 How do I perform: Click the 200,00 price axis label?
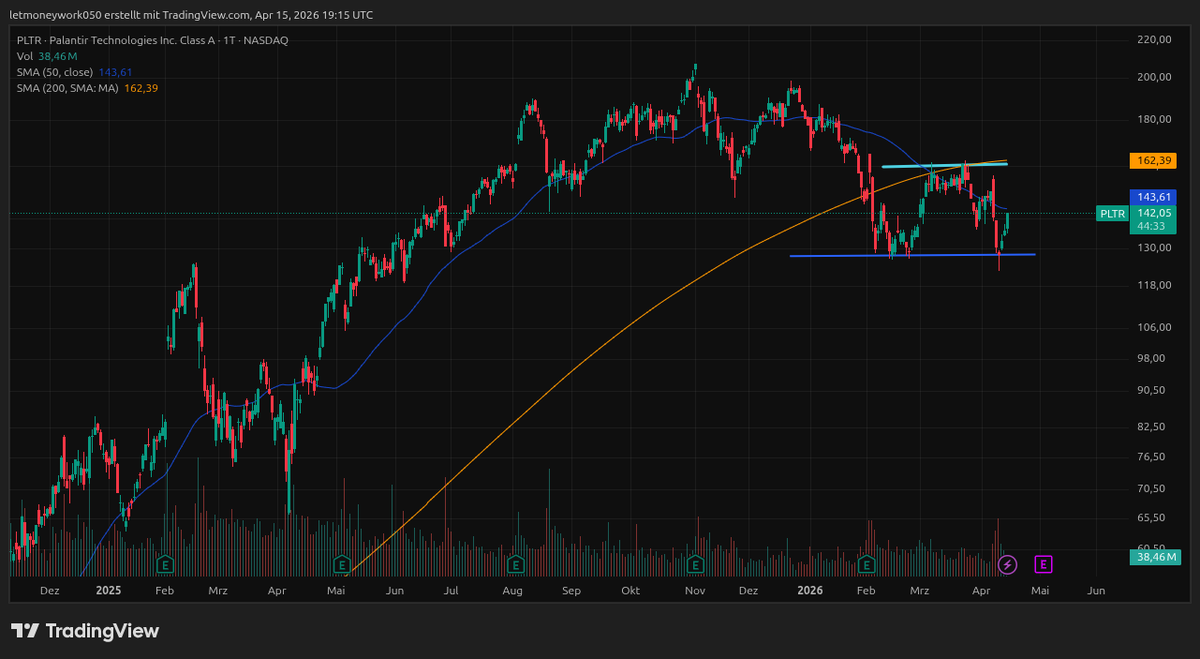coord(1153,78)
